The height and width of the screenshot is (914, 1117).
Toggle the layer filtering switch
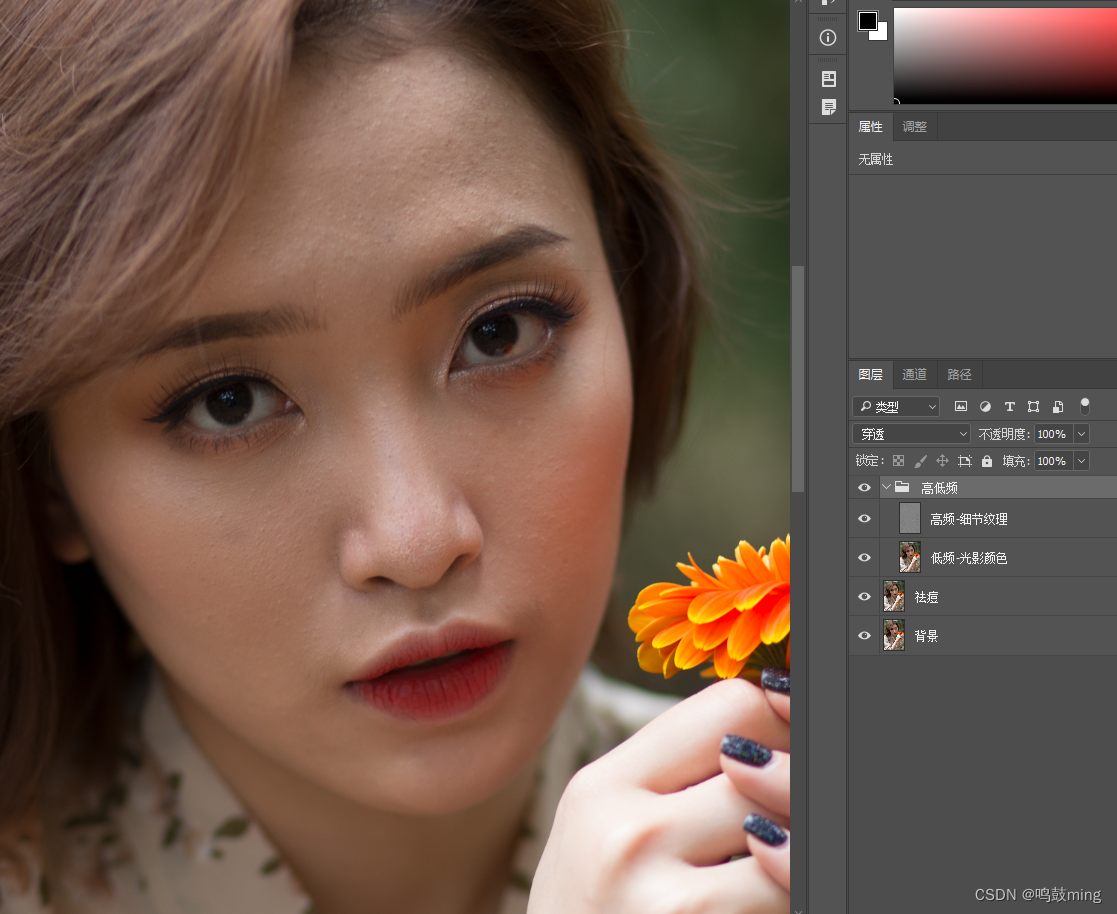click(1085, 406)
